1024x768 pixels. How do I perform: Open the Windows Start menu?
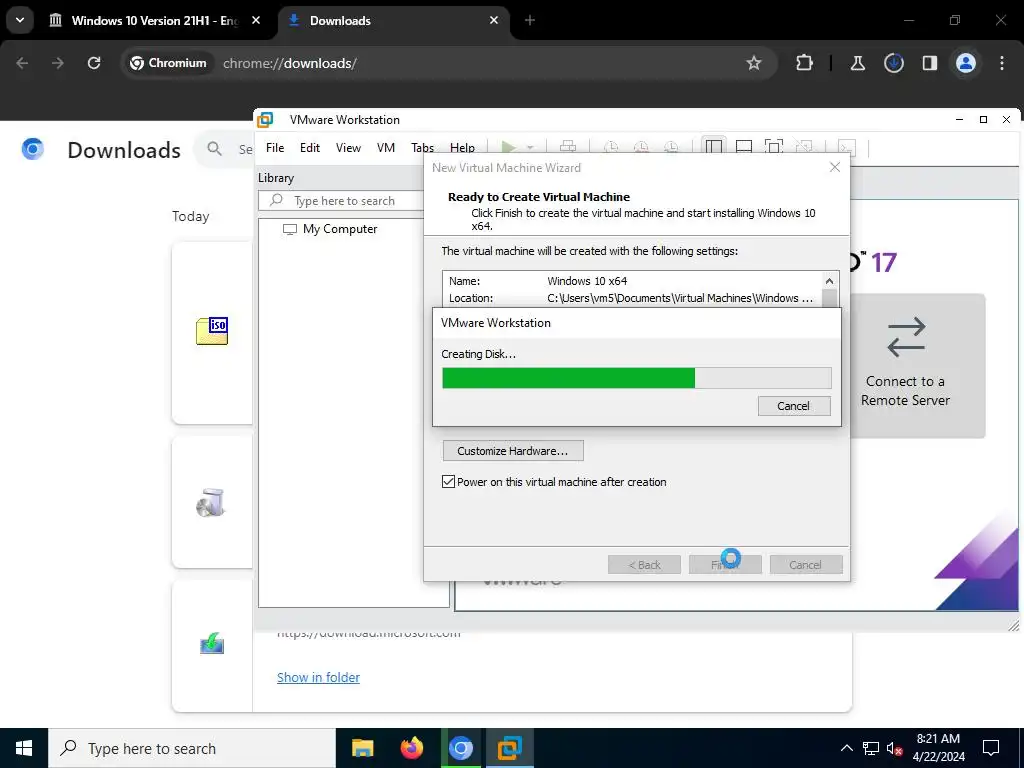(x=24, y=748)
